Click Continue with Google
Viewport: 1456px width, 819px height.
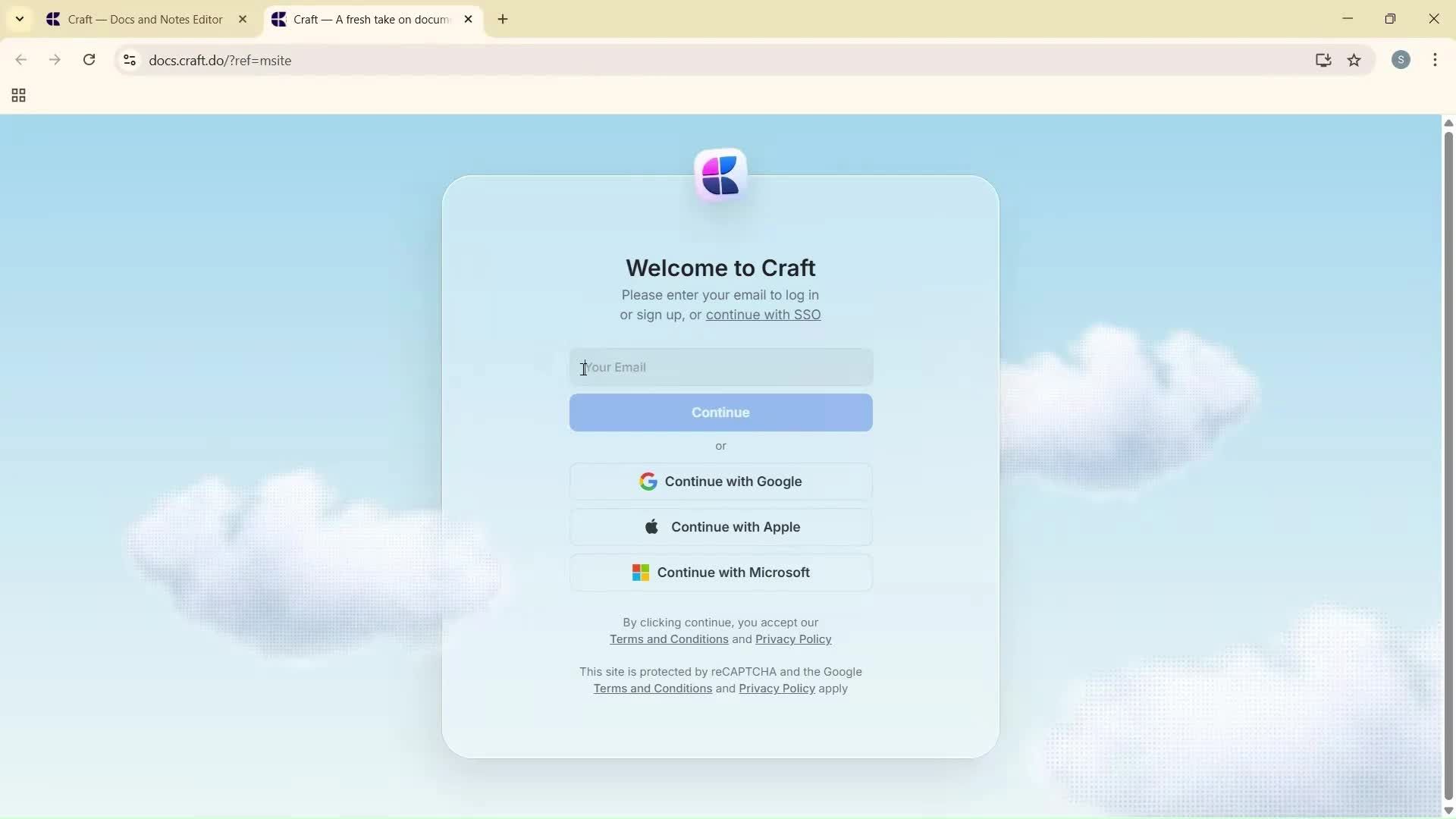click(720, 481)
